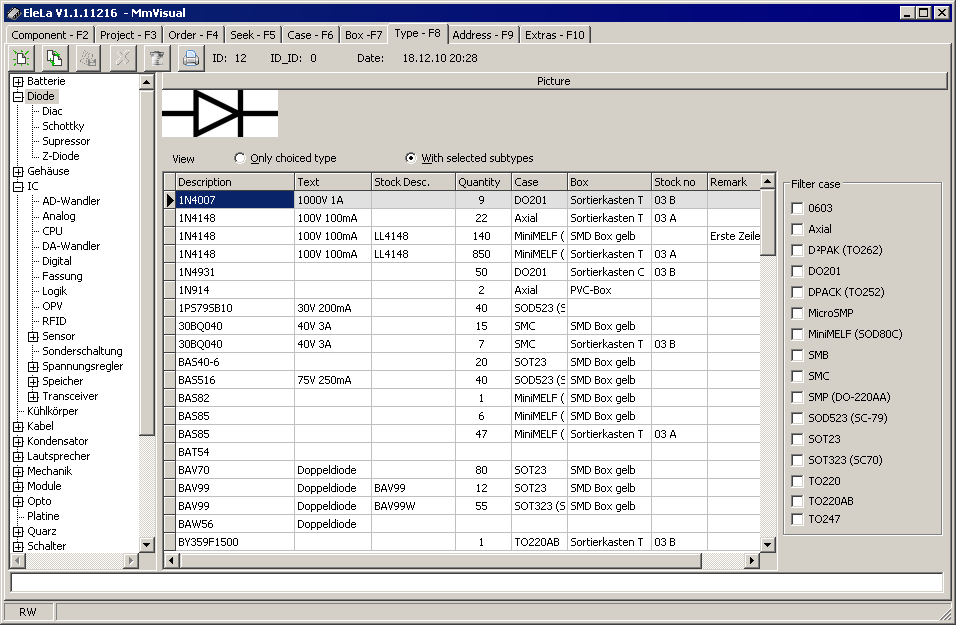Click the Box column header
The width and height of the screenshot is (956, 625).
[609, 182]
